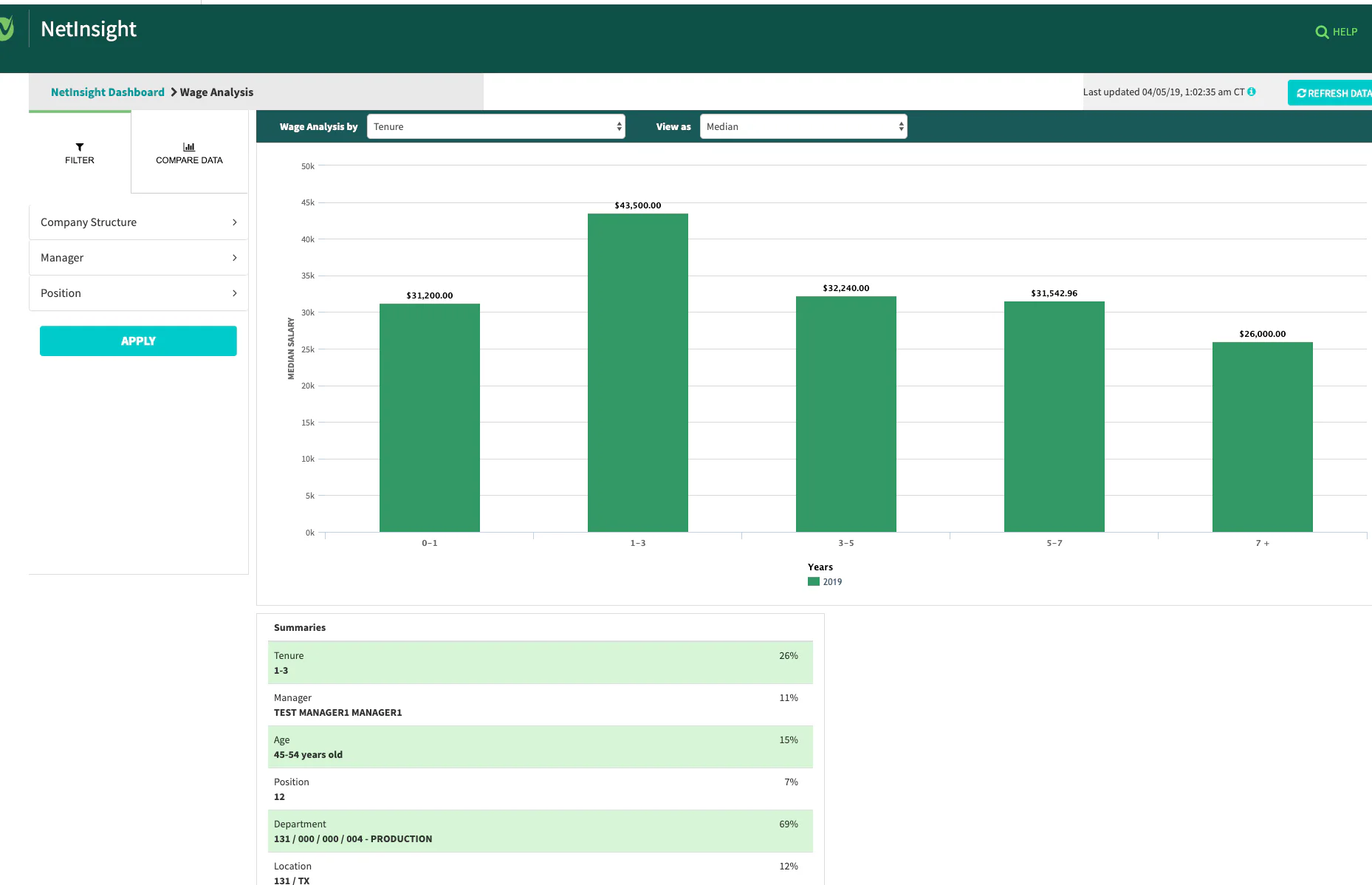1372x885 pixels.
Task: Go to NetInsight Dashboard breadcrumb link
Action: pos(108,92)
